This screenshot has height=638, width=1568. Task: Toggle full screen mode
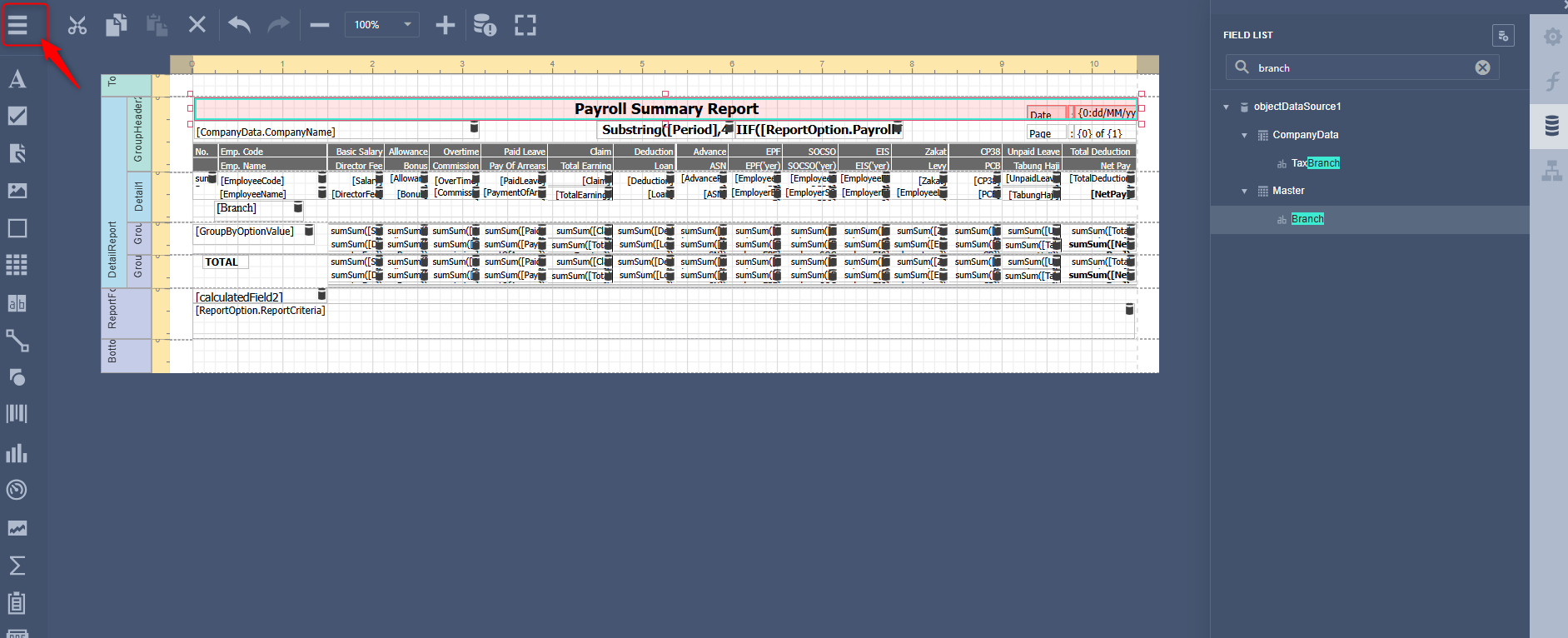[525, 25]
